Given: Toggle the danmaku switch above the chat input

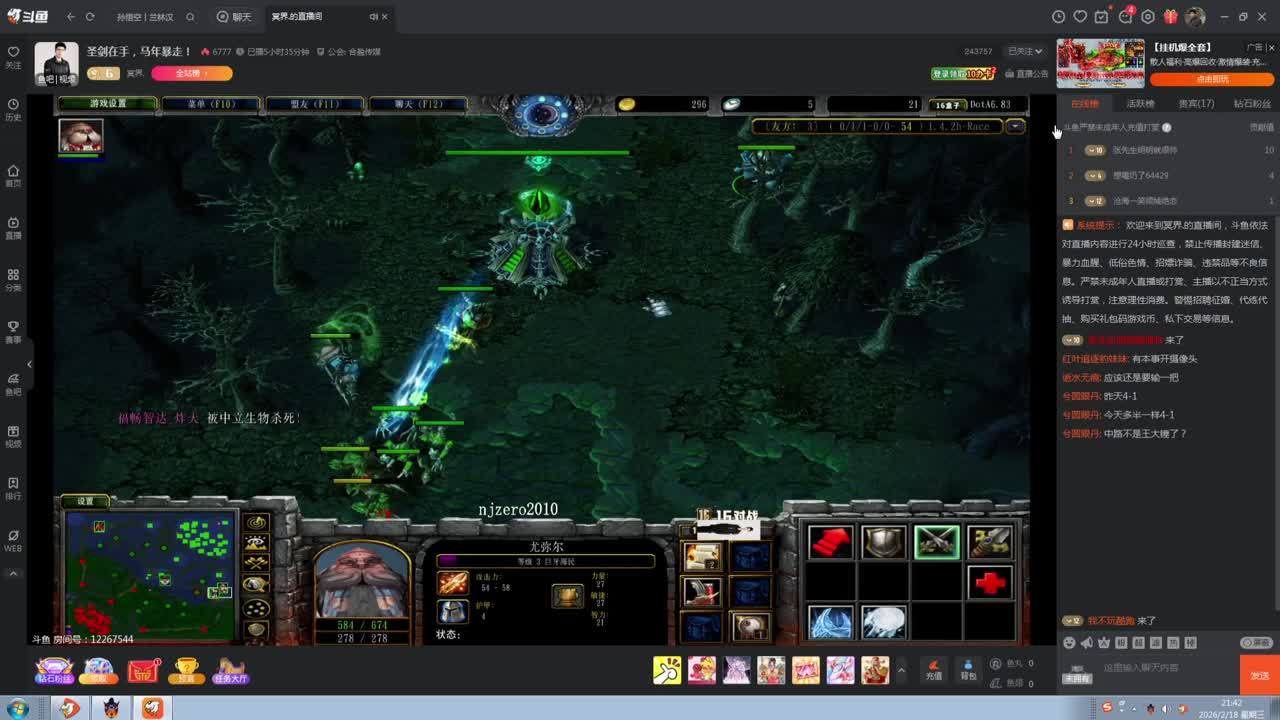Looking at the screenshot, I should 1256,643.
